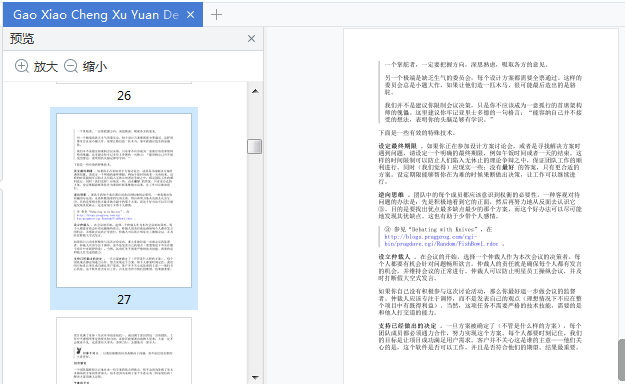
Task: Open a new tab with the plus icon
Action: [216, 15]
